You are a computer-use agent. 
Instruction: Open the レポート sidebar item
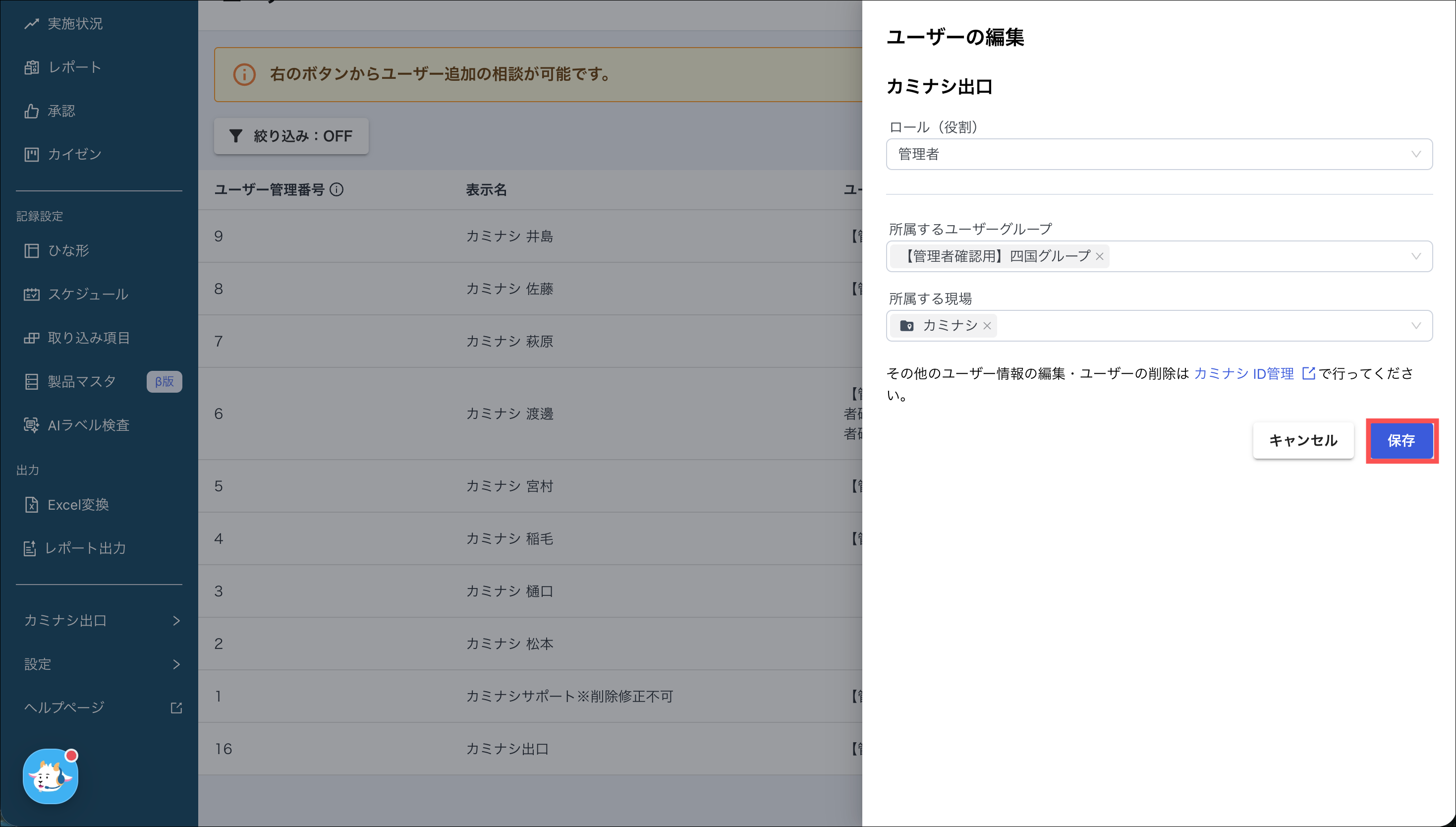click(x=74, y=67)
